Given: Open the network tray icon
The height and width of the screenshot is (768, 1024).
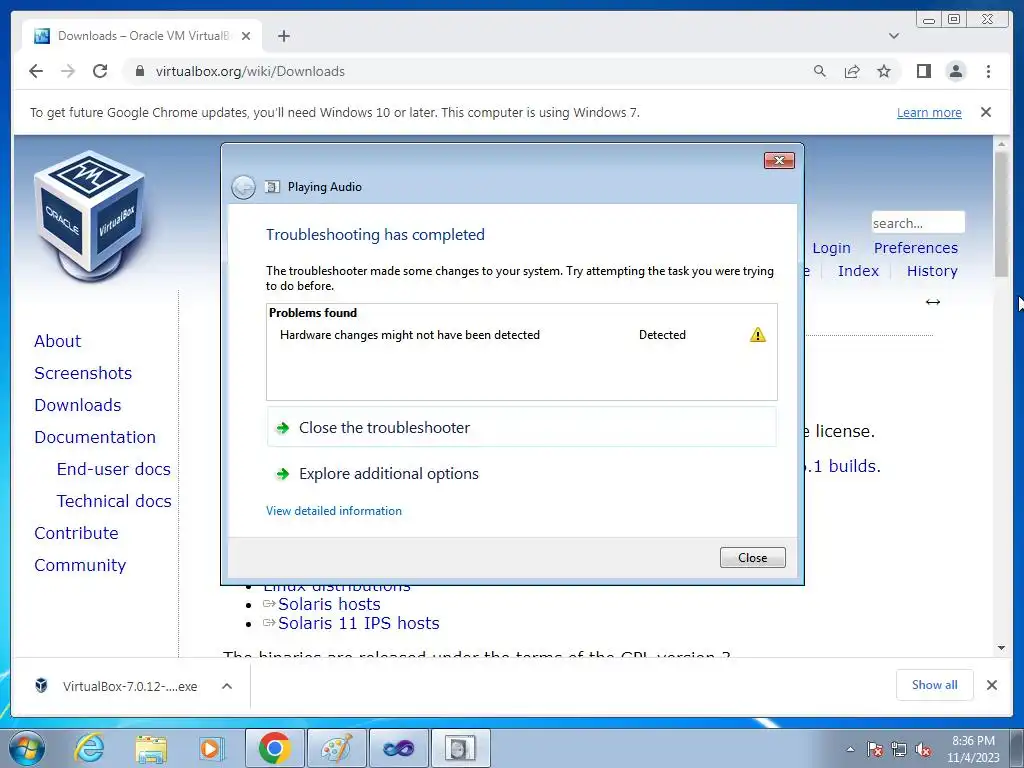Looking at the screenshot, I should (899, 749).
